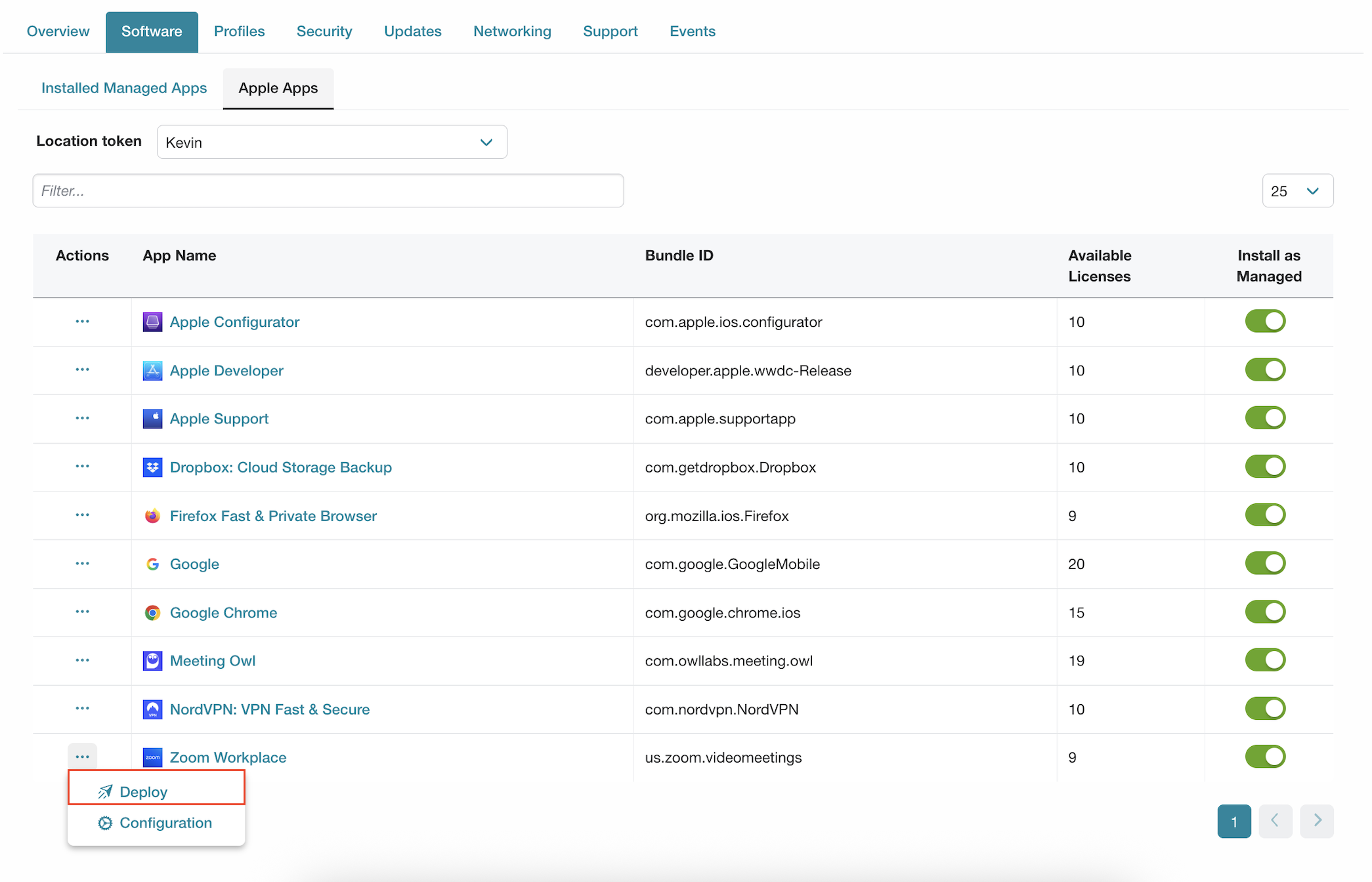Click the Google Chrome app icon

click(152, 612)
